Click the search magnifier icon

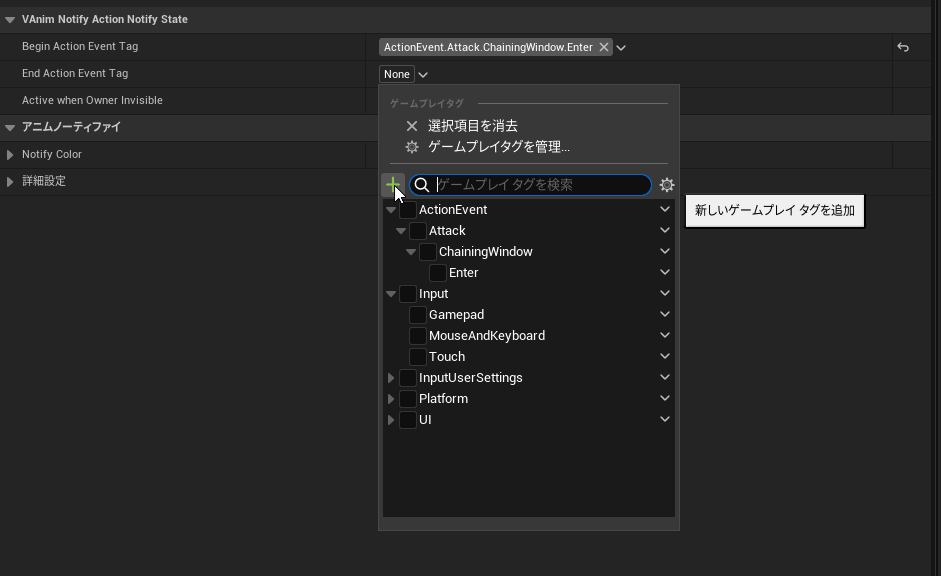pyautogui.click(x=422, y=185)
